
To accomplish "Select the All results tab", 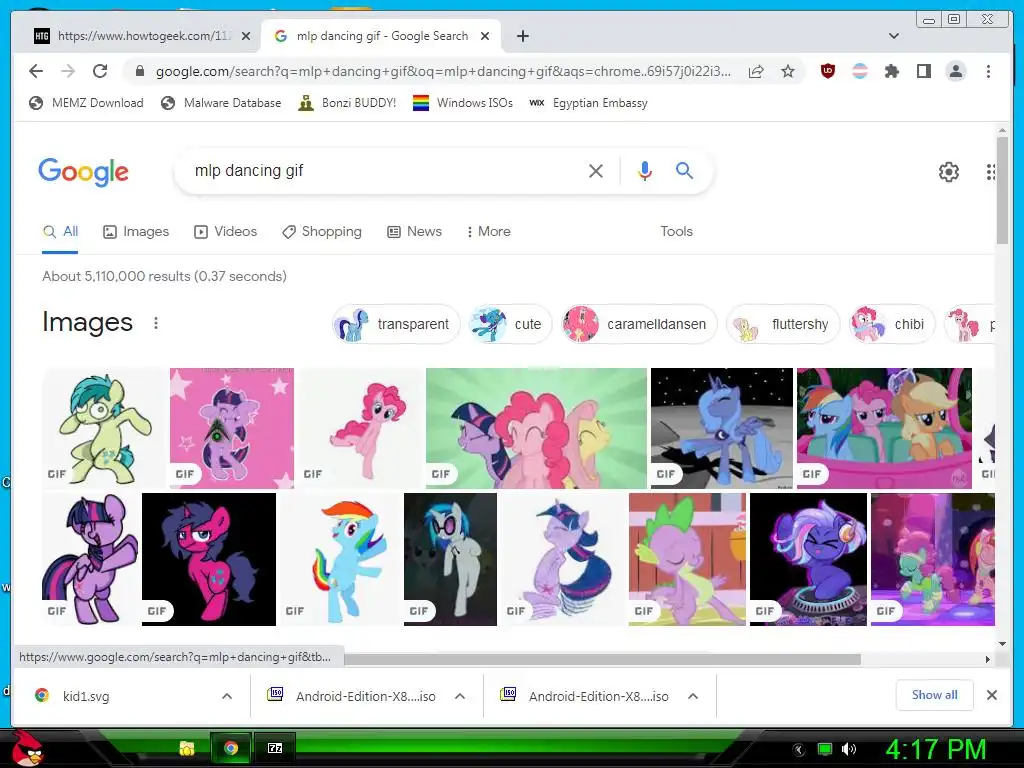I will (60, 231).
